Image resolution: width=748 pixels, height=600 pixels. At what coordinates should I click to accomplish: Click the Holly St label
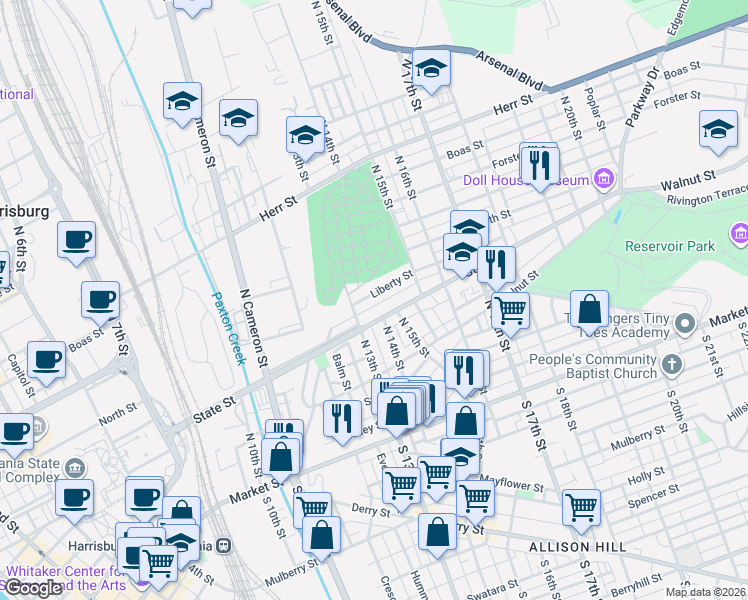point(646,476)
